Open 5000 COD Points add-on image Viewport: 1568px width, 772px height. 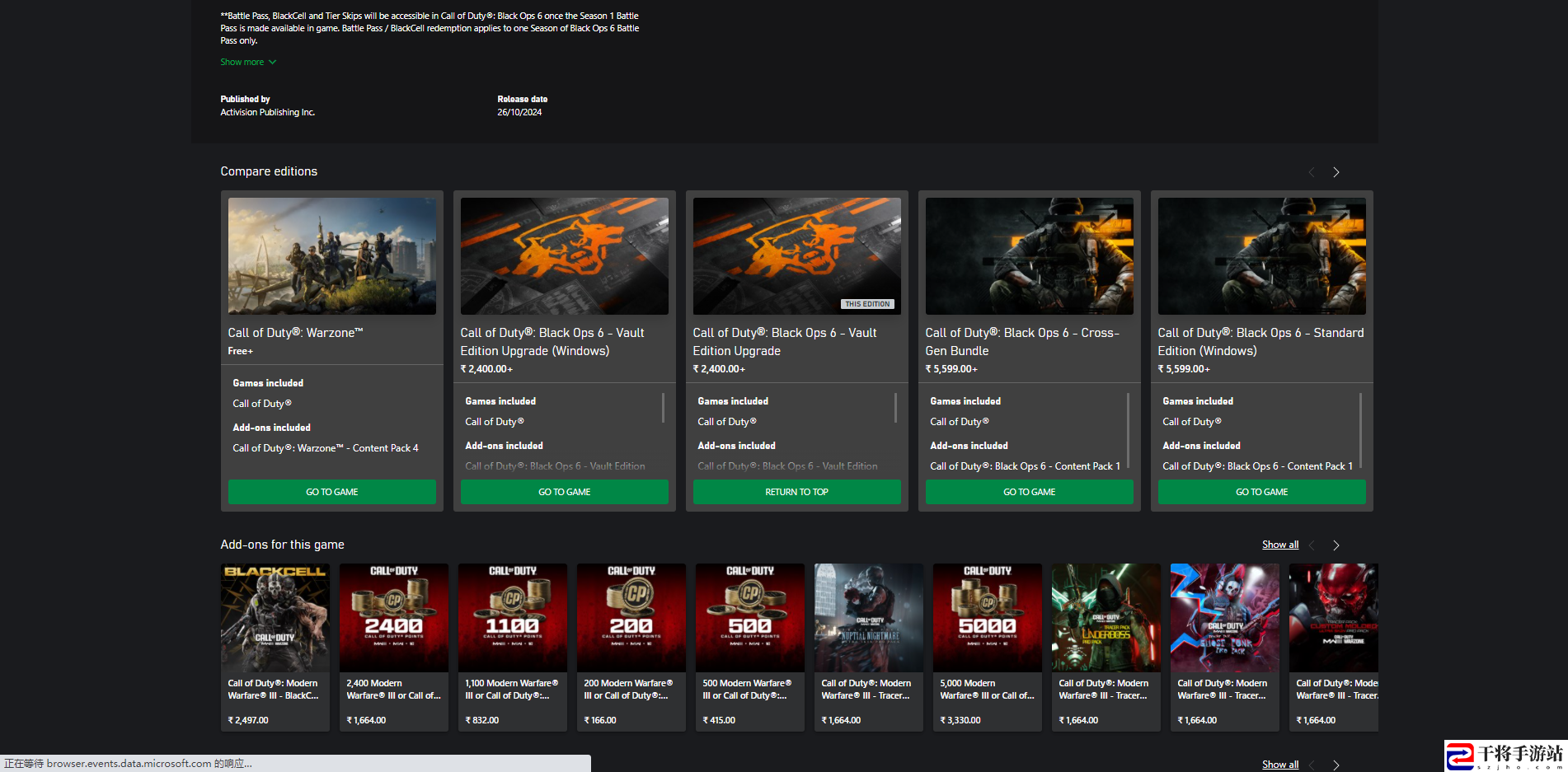pos(988,618)
